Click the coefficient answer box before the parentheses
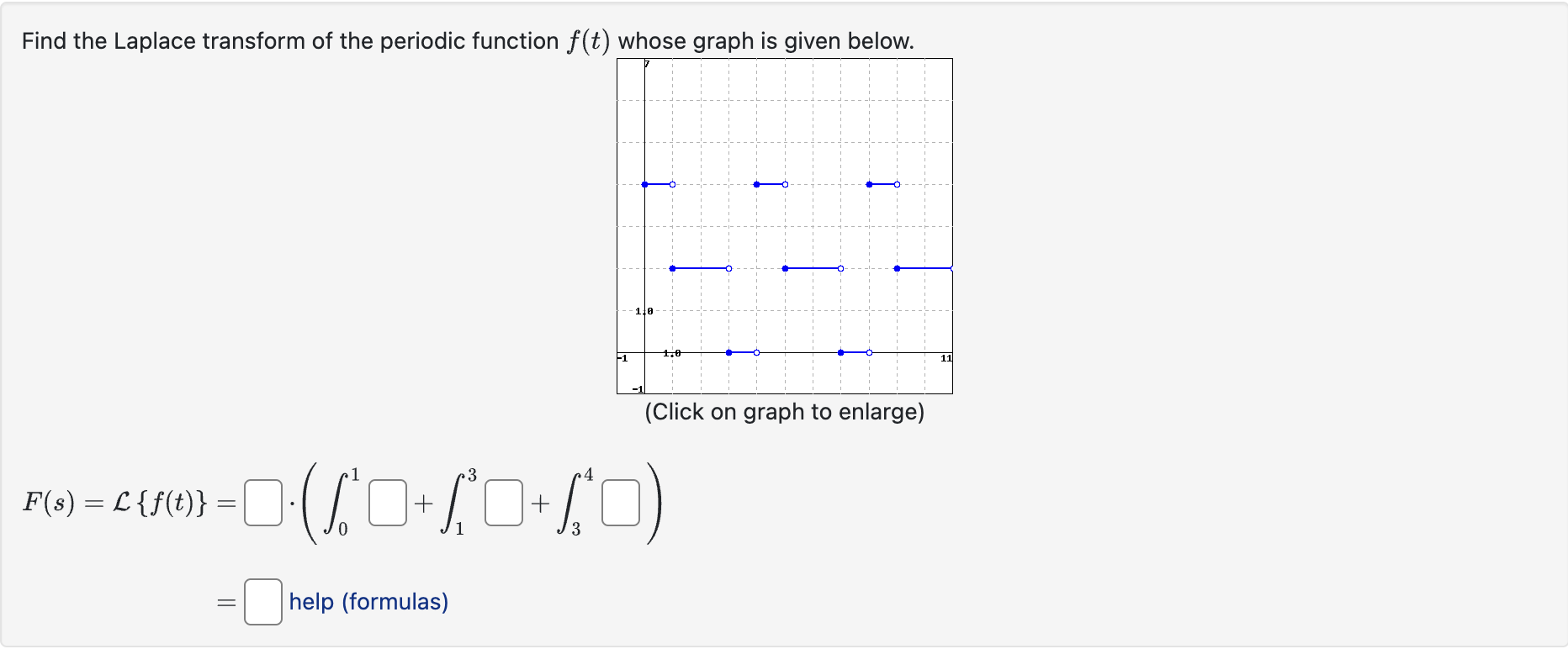Screen dimensions: 1568x649 [x=262, y=503]
